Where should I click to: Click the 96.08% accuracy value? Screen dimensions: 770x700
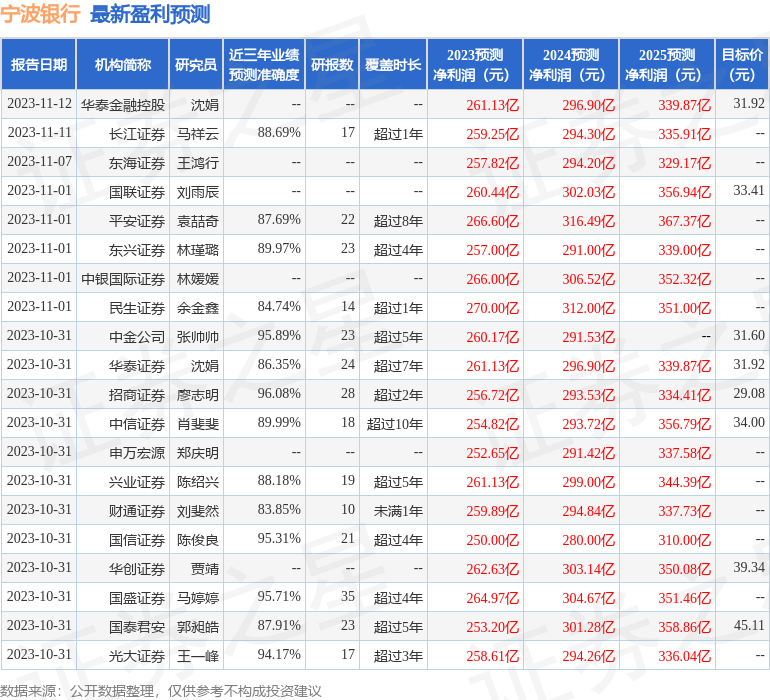tap(279, 393)
